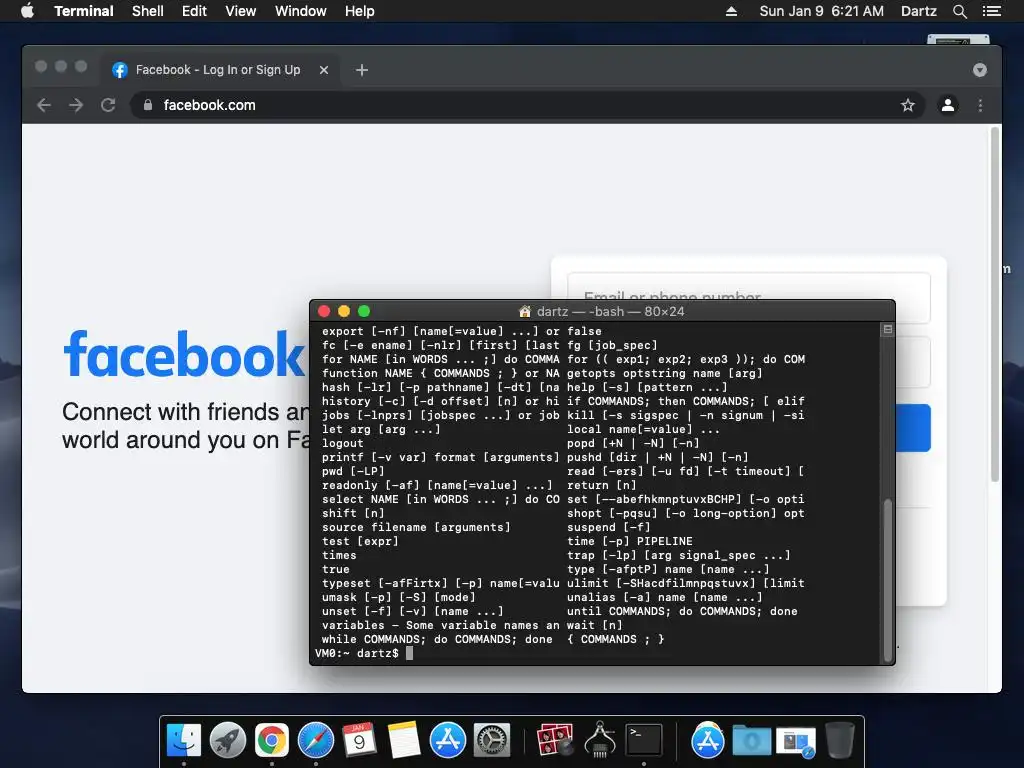The image size is (1024, 768).
Task: Click 'time [-p] PIPELINE' in Terminal
Action: coord(630,541)
